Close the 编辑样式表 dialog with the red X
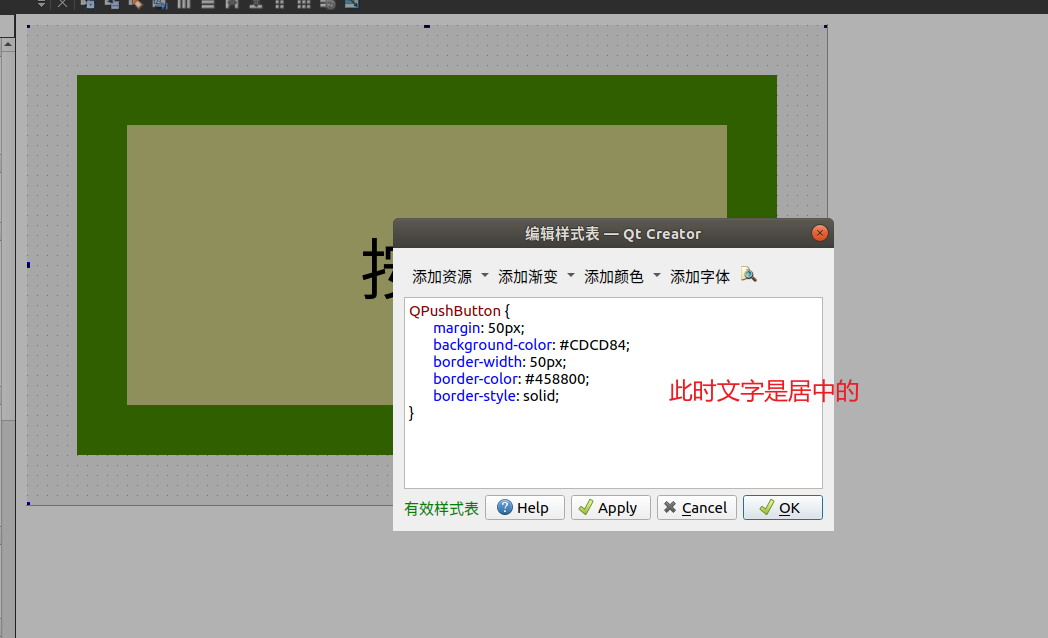This screenshot has width=1048, height=638. pos(819,233)
